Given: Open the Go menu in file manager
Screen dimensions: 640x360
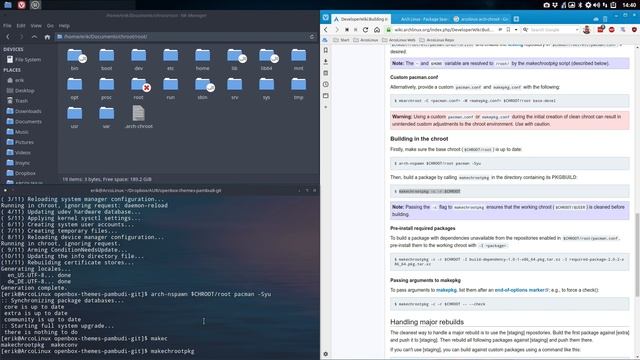Looking at the screenshot, I should (50, 26).
